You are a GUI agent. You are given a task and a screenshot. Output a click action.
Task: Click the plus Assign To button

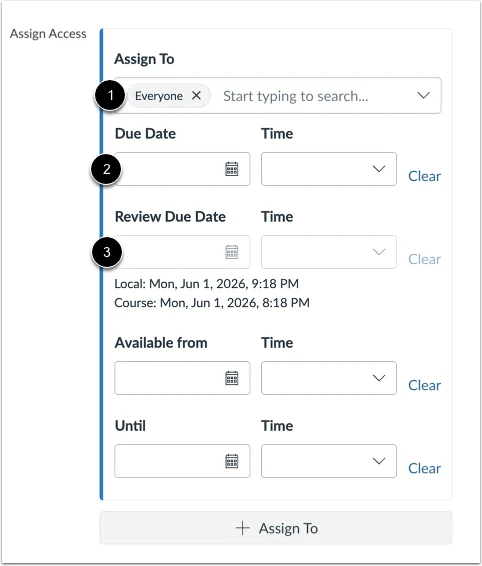[x=276, y=528]
